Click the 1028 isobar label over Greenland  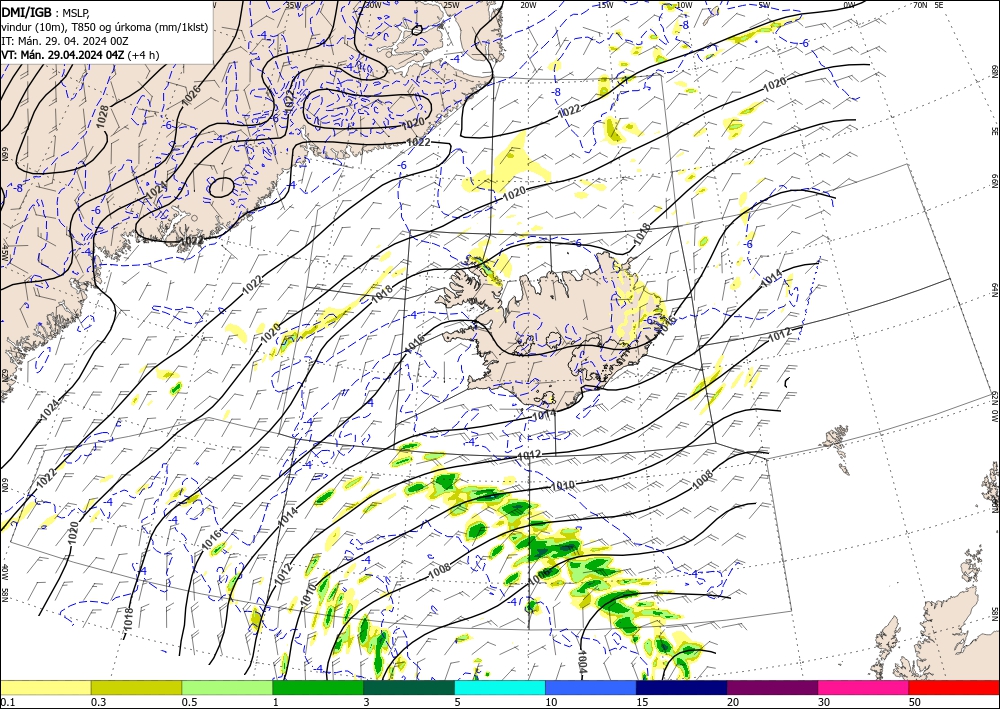pos(101,117)
